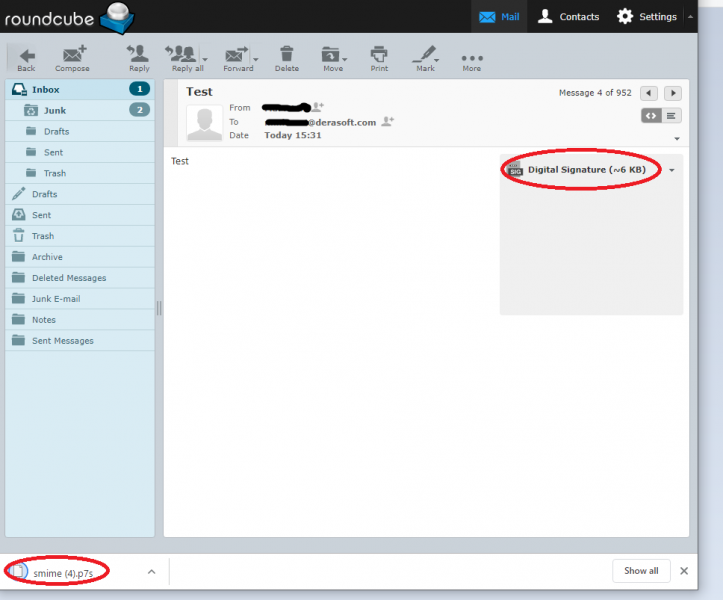Open the Contacts tab
Screen dimensions: 723x600
[x=568, y=16]
